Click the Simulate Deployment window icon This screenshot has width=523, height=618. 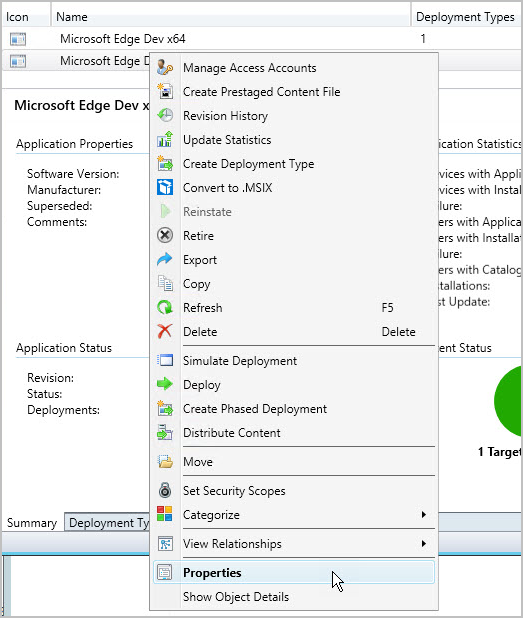(165, 361)
